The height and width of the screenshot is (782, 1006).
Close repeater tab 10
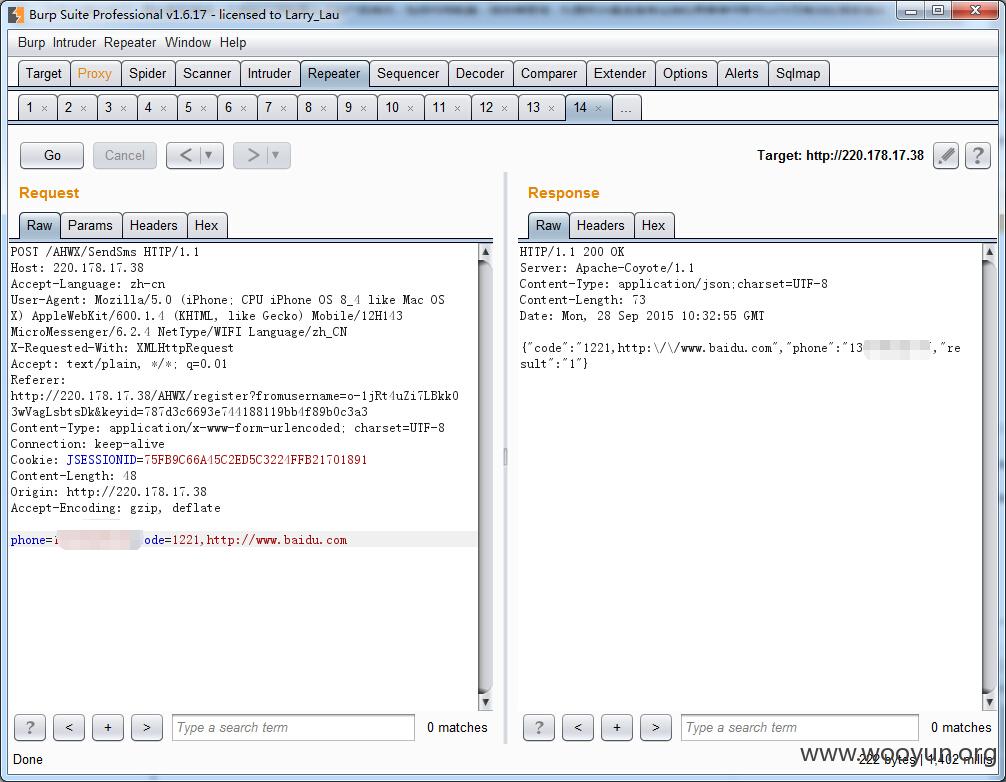[x=411, y=108]
